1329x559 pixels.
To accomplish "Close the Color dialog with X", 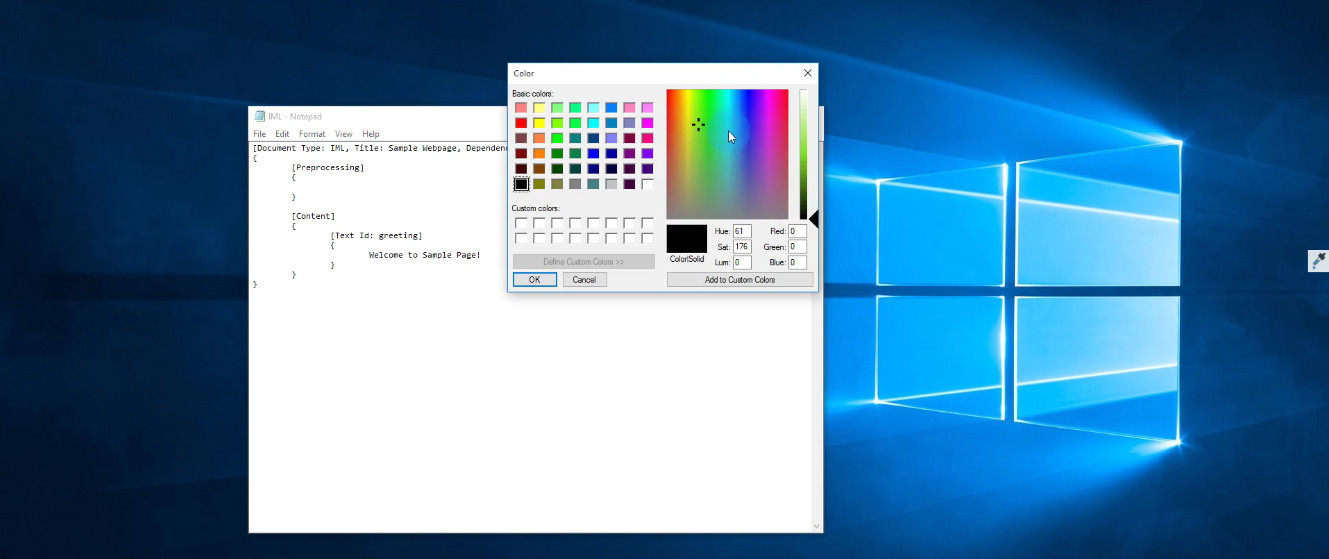I will click(x=808, y=73).
